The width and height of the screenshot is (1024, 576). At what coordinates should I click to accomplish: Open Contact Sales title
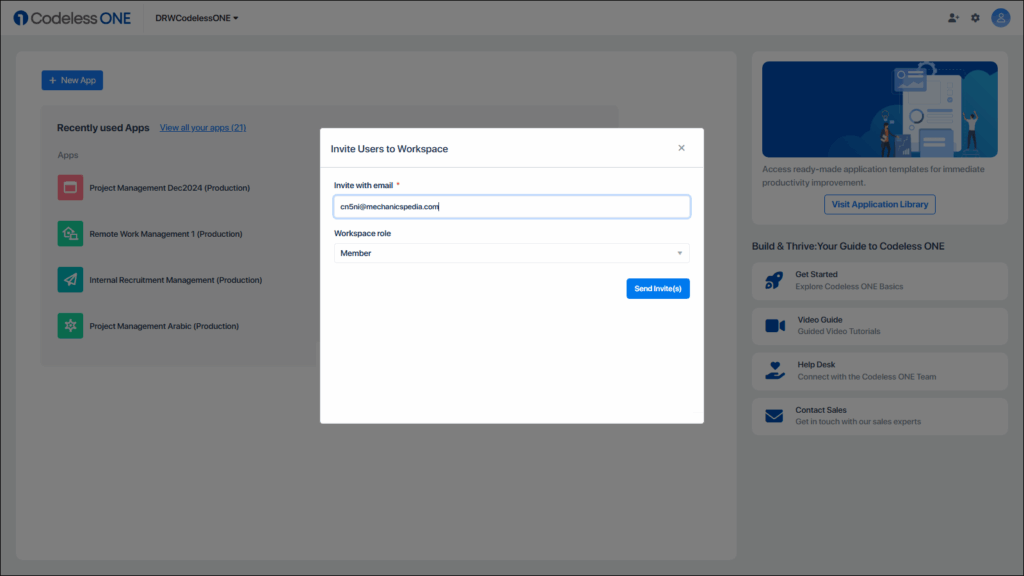point(821,410)
